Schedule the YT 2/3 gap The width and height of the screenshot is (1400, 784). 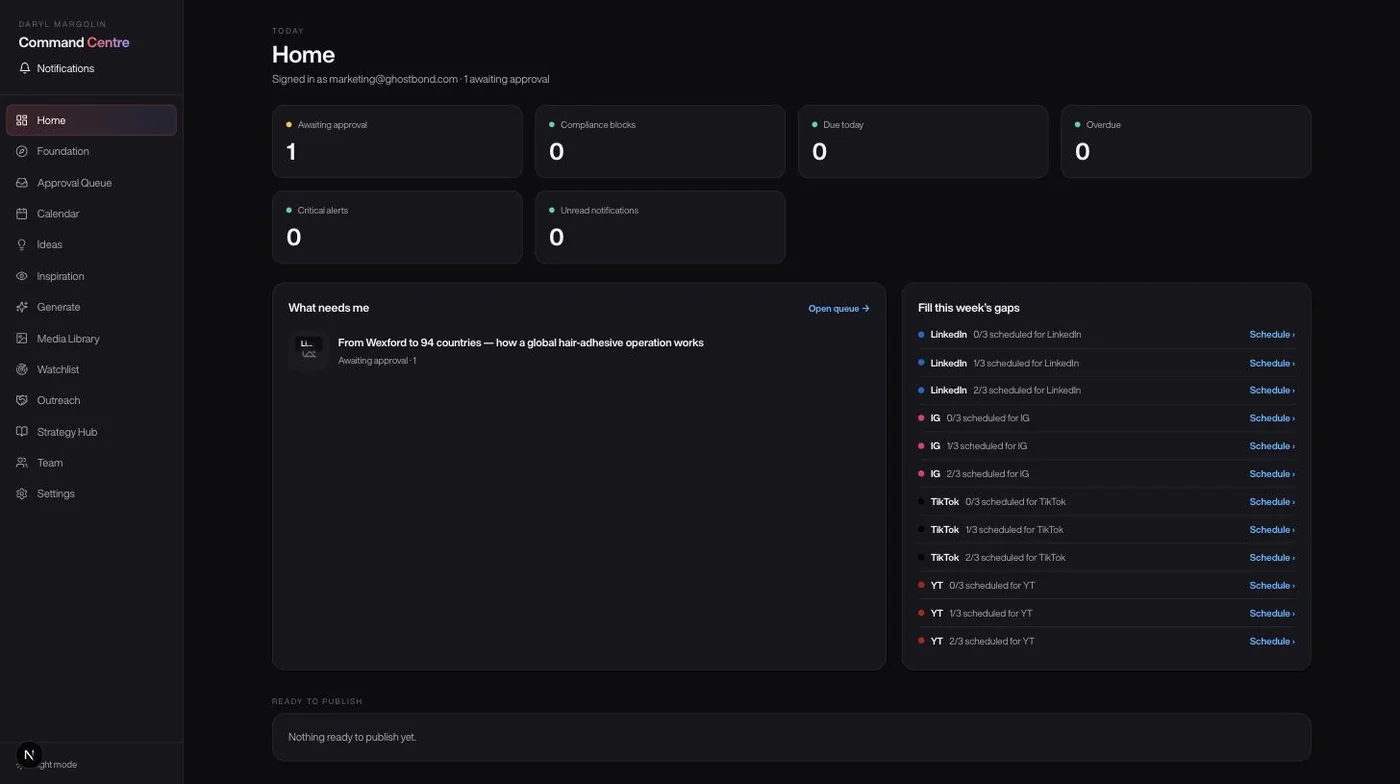[1272, 641]
